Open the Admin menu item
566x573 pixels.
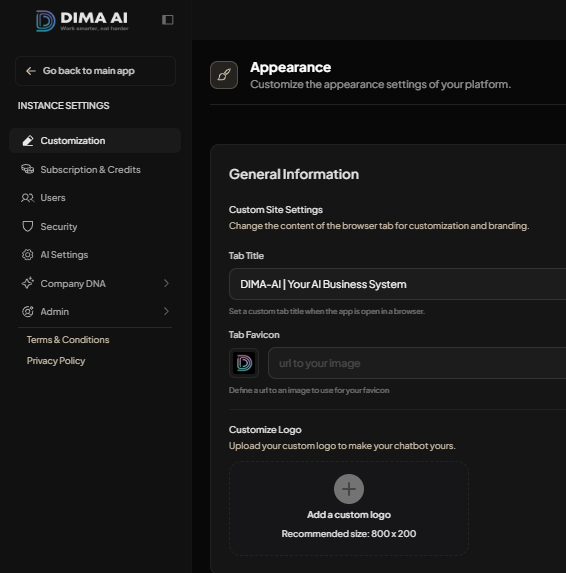(95, 311)
